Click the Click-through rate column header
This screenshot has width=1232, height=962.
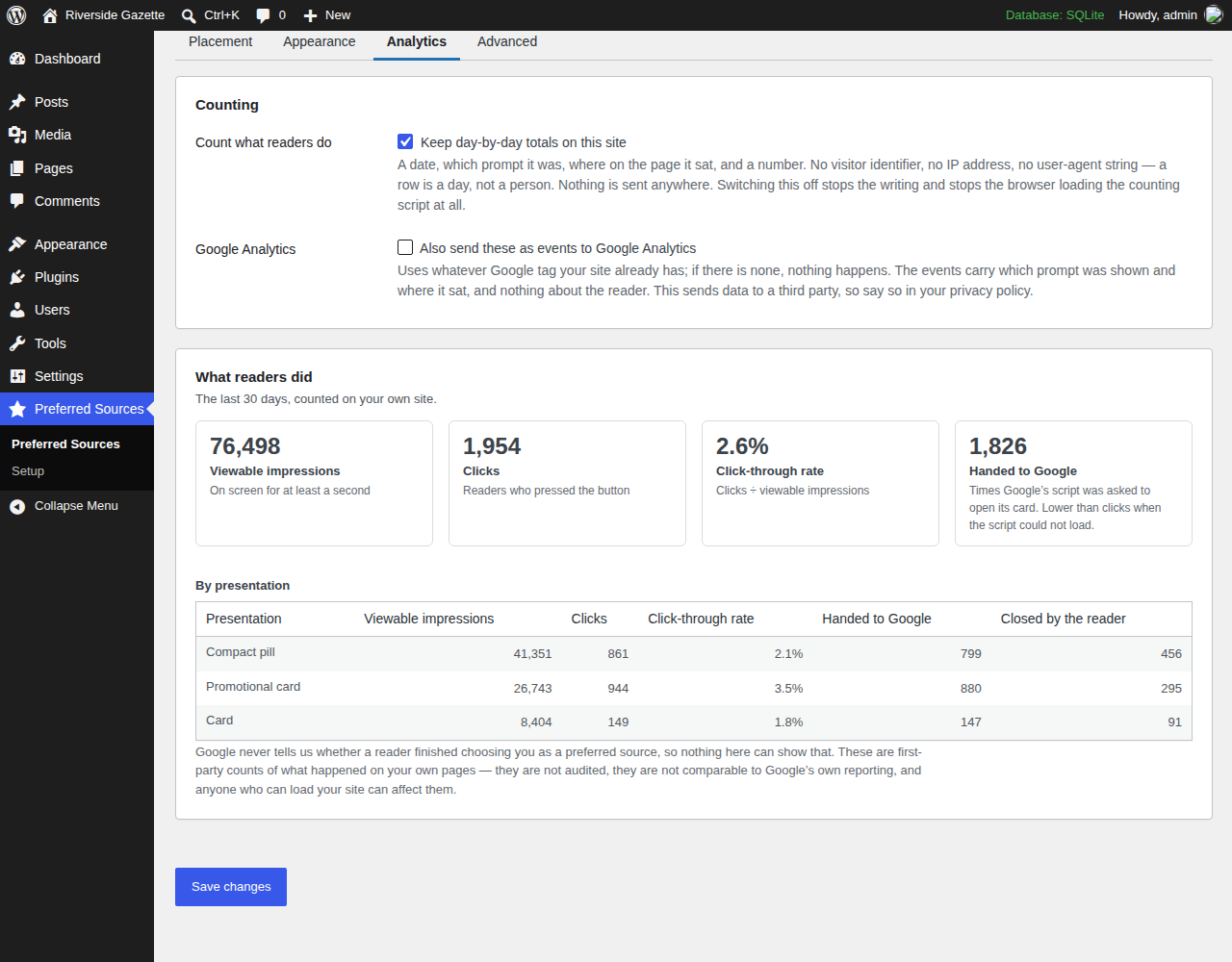(x=701, y=619)
